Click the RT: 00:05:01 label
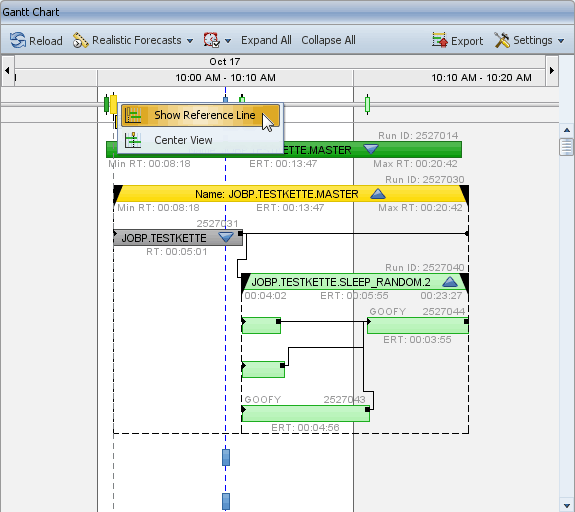 177,252
